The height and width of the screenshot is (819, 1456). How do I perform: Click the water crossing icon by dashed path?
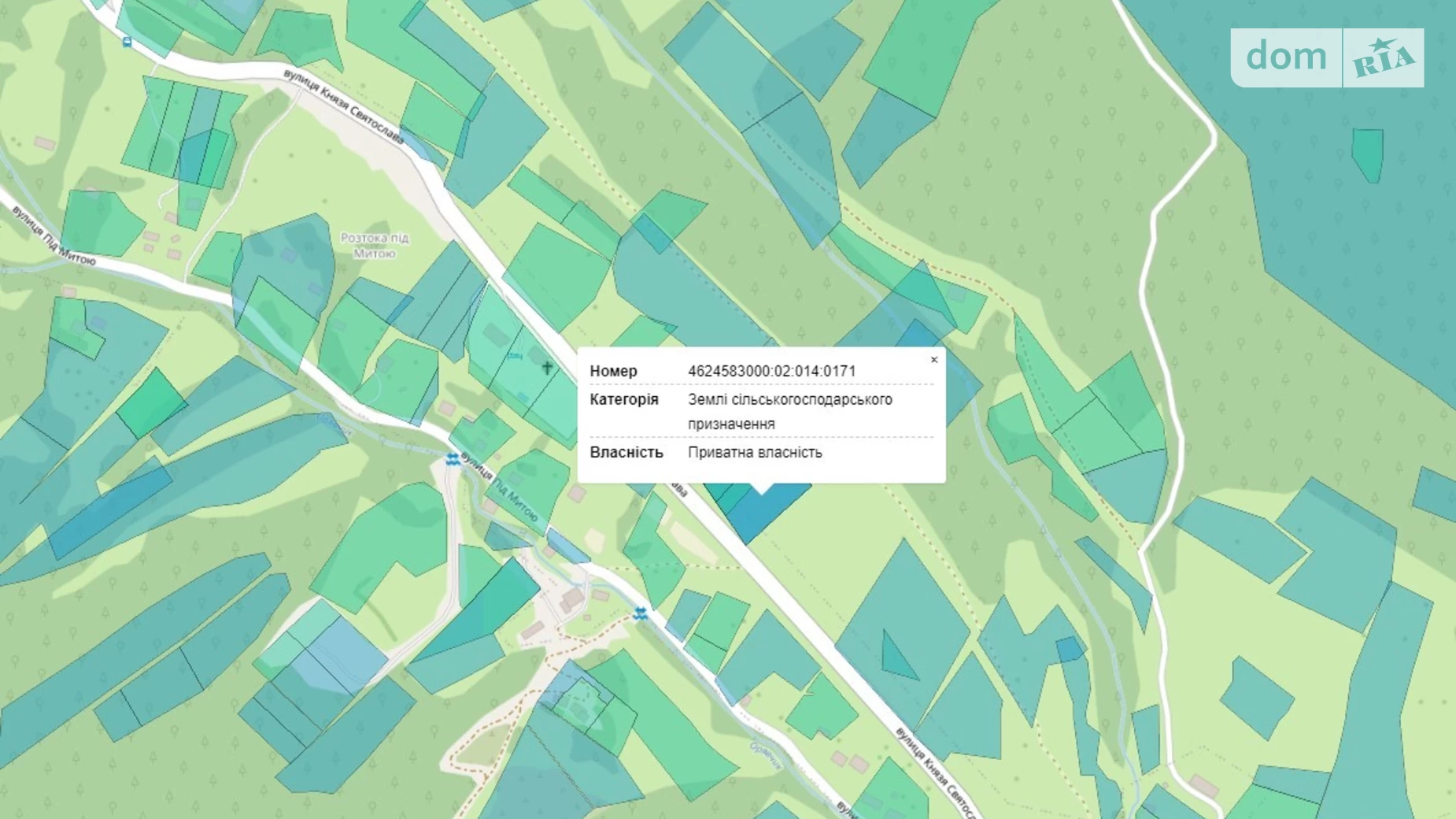641,613
